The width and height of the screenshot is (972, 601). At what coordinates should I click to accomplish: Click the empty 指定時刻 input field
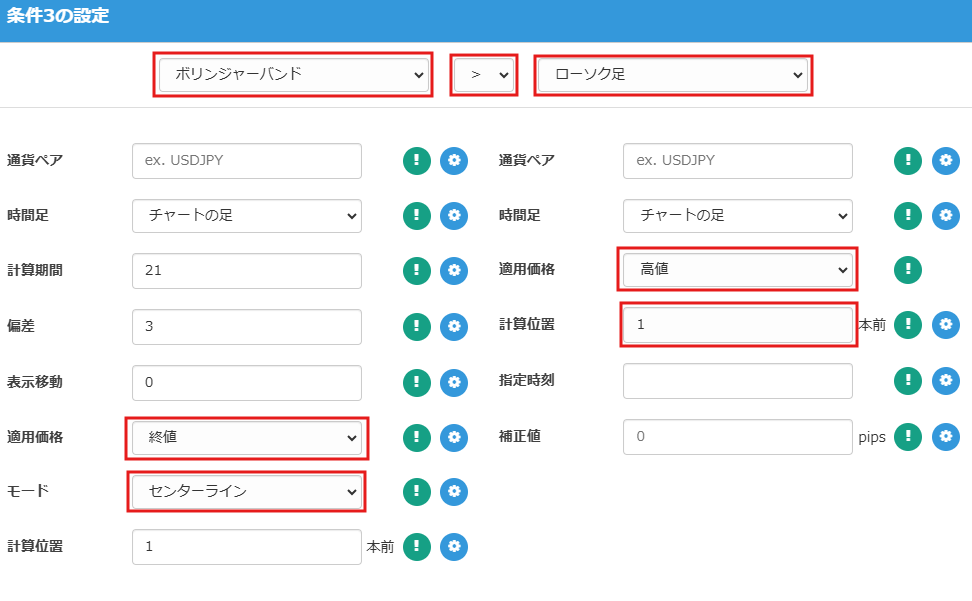[x=737, y=380]
